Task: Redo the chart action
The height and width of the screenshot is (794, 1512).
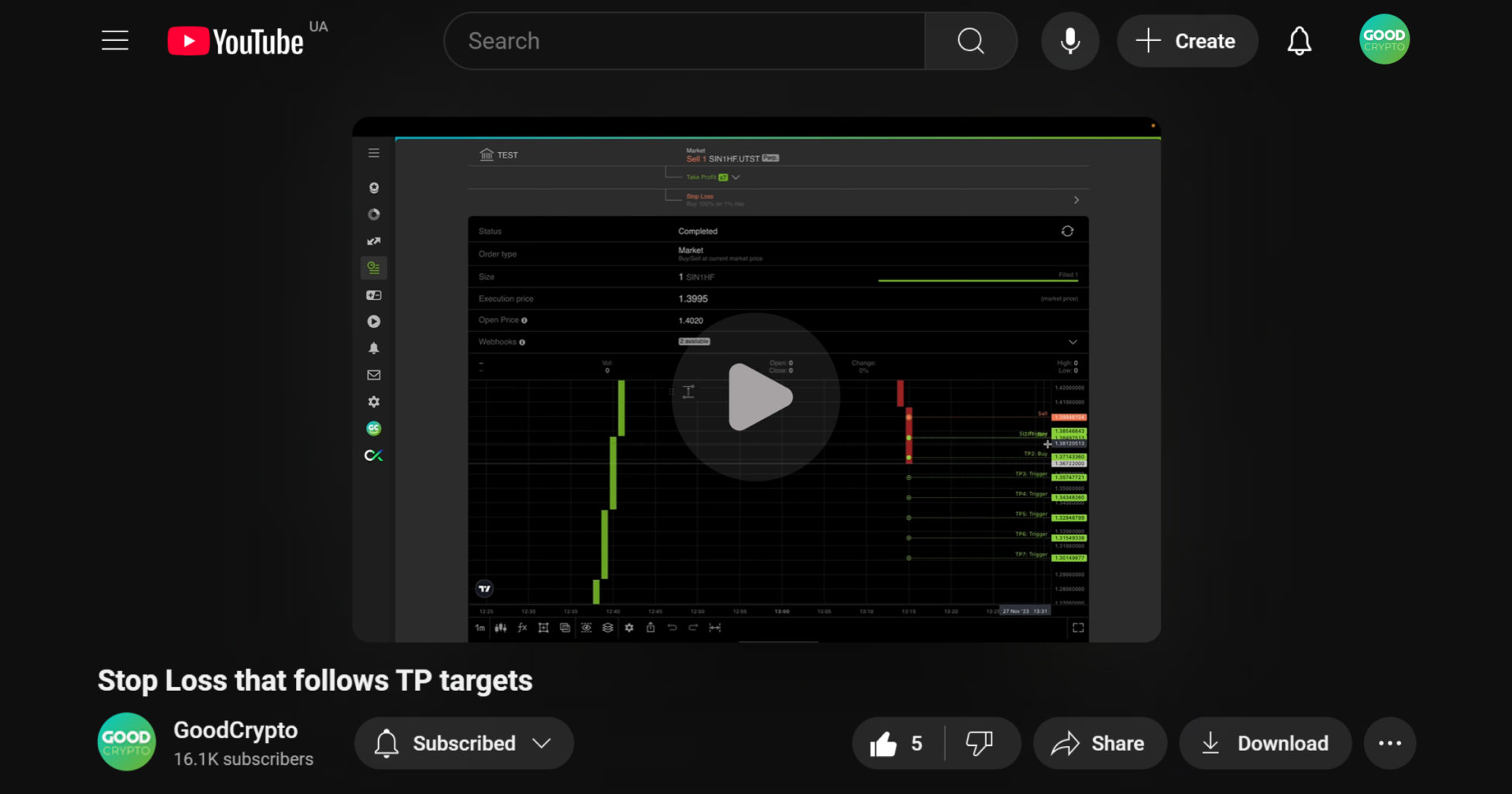Action: pyautogui.click(x=693, y=628)
